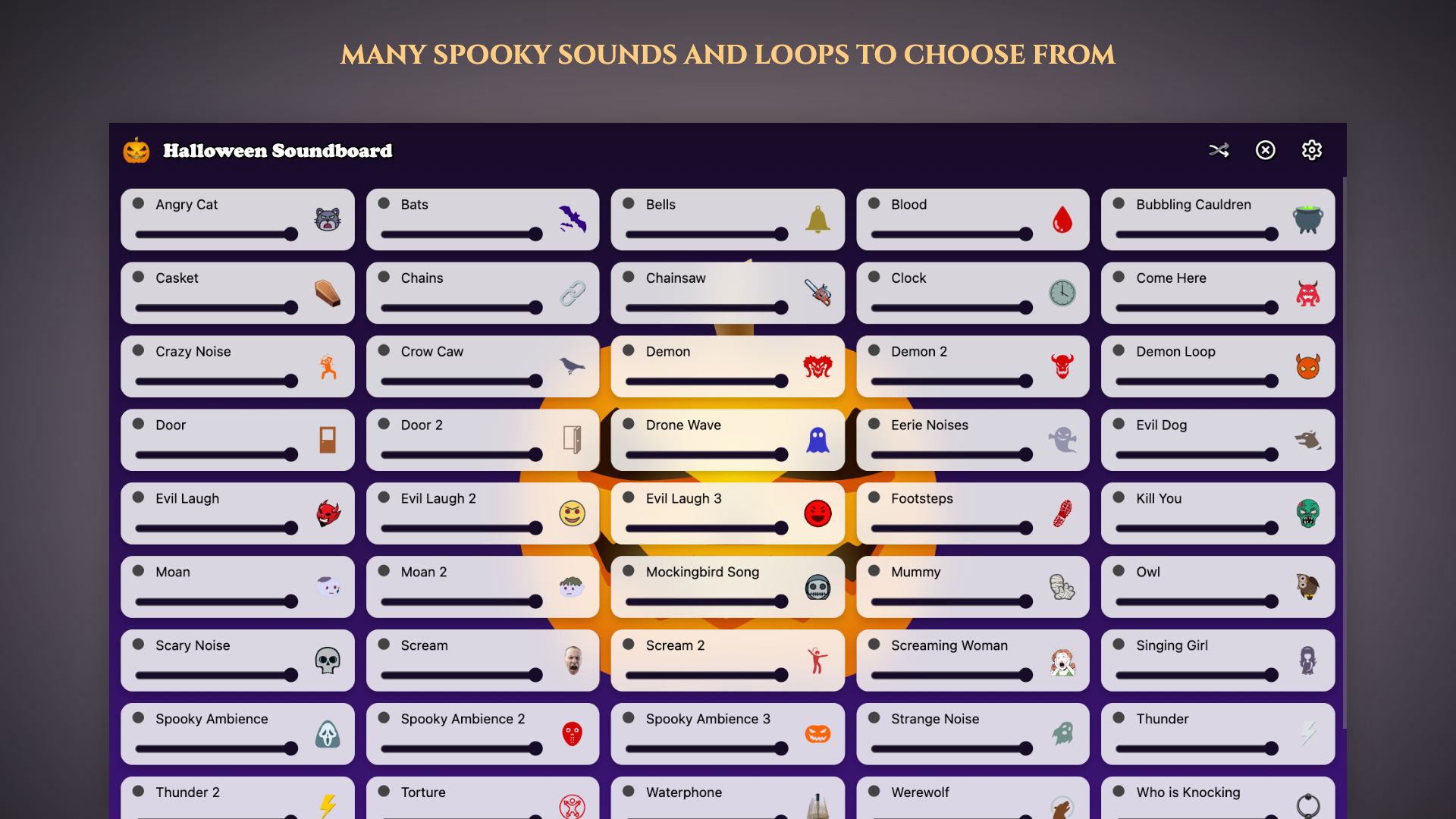Screen dimensions: 1456x819
Task: Click the Bubbling Cauldren pot icon
Action: [x=1307, y=220]
